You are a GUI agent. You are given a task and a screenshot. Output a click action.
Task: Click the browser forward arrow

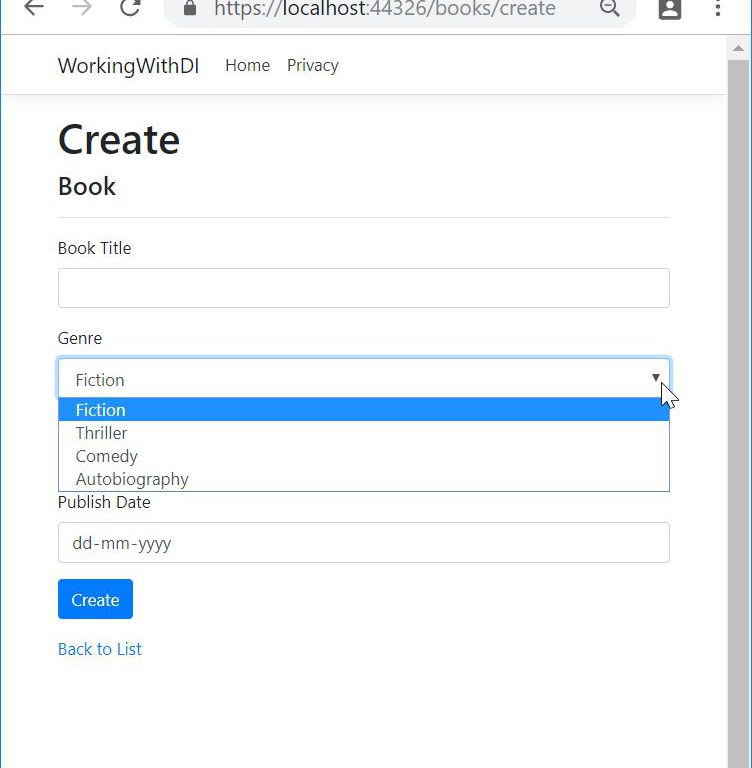click(x=82, y=9)
